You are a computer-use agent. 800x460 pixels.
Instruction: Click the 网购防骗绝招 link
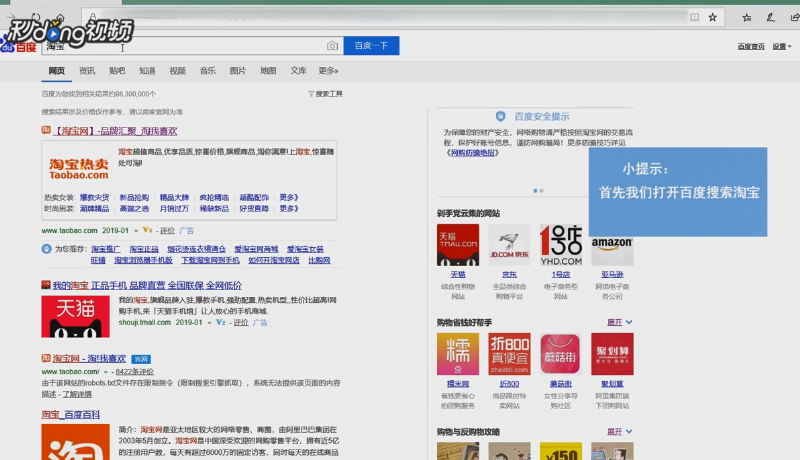tap(472, 152)
